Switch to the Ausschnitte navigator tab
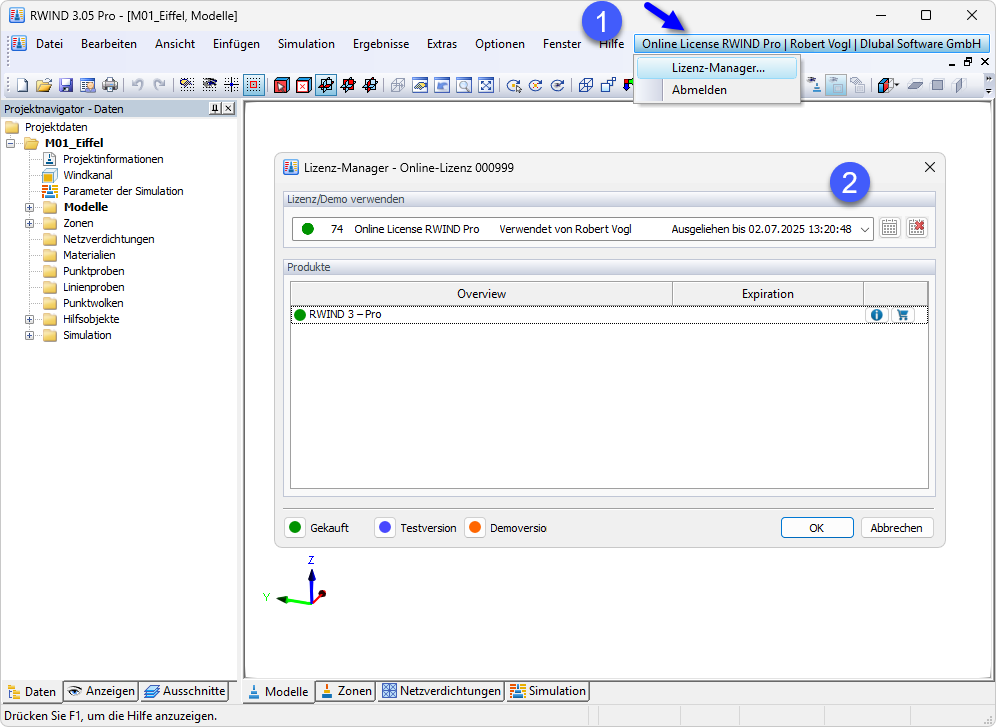Image resolution: width=996 pixels, height=727 pixels. (x=184, y=691)
